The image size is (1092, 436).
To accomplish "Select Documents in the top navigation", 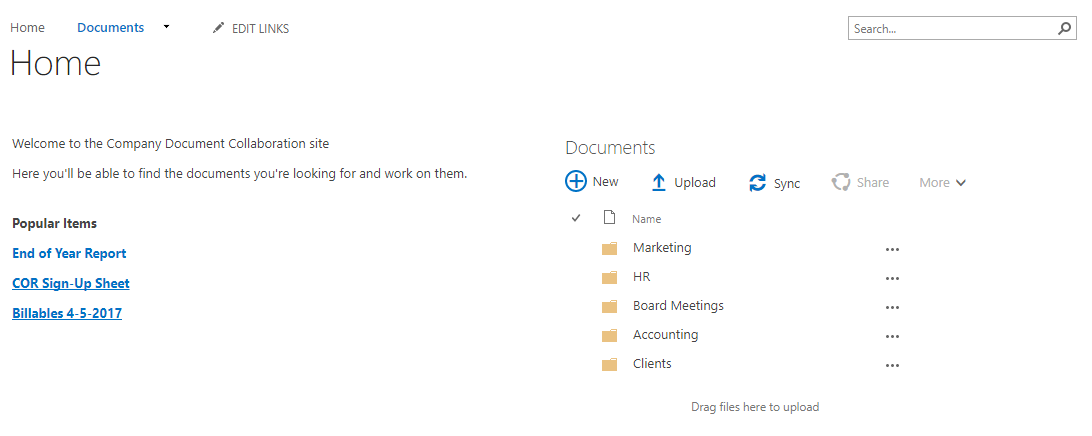I will click(110, 28).
